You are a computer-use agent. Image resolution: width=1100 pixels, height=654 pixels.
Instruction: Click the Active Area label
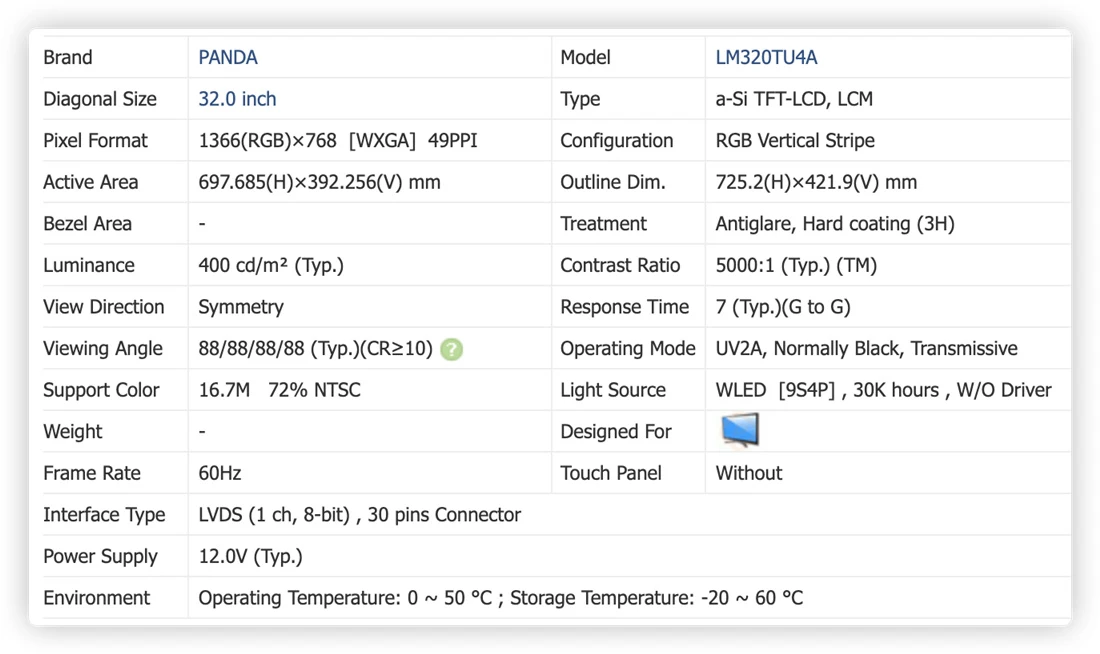coord(90,182)
